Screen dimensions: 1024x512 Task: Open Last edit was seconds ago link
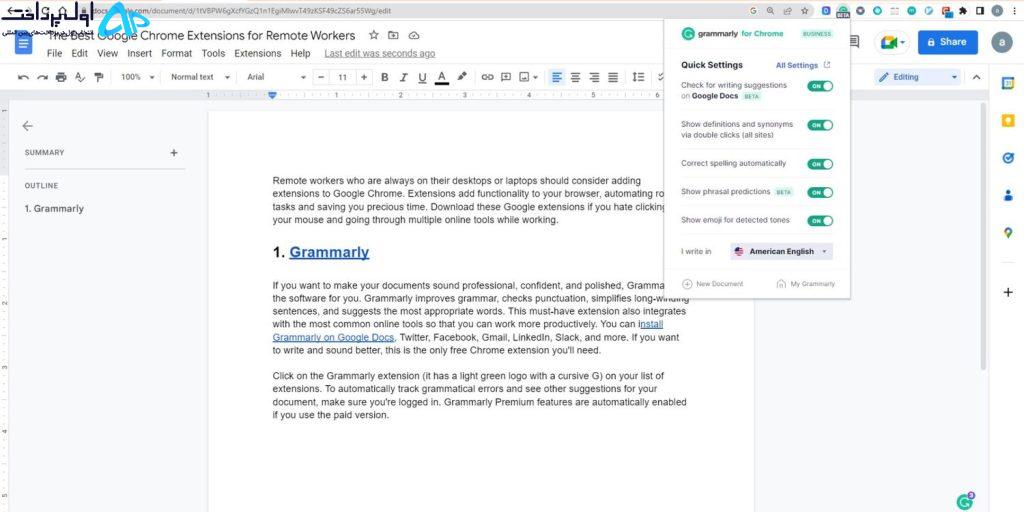pos(379,54)
